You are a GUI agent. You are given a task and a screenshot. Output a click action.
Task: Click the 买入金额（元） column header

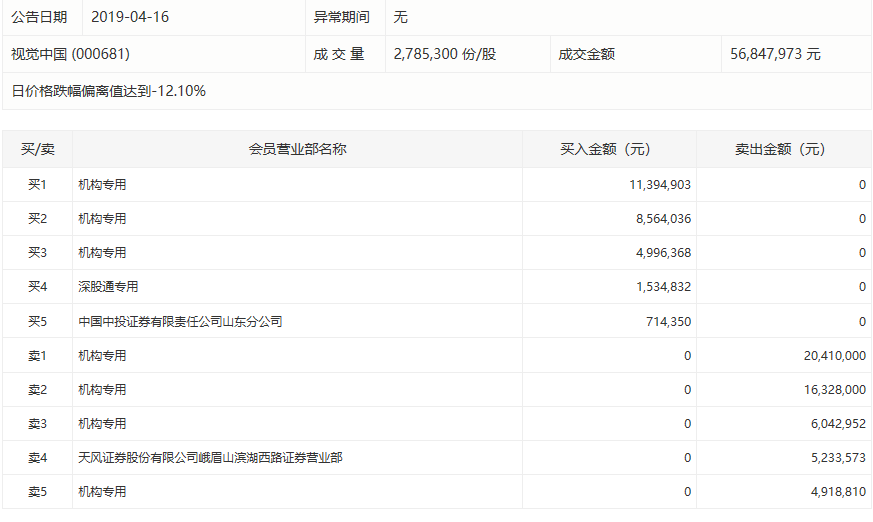(x=605, y=149)
